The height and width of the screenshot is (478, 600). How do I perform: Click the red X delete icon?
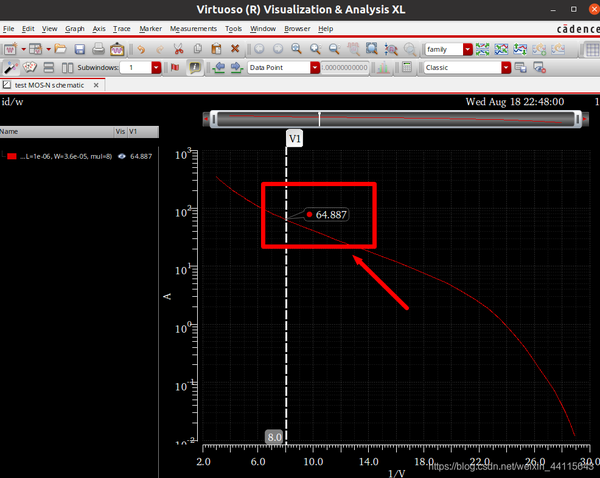click(x=235, y=48)
